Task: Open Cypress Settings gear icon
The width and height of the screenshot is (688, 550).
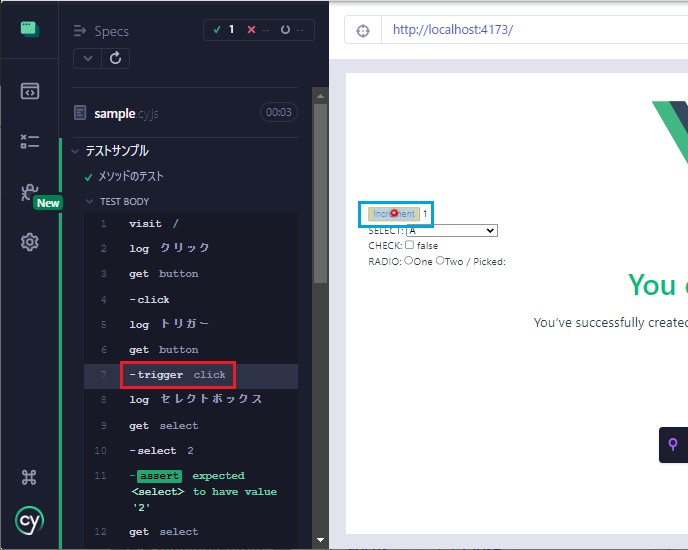Action: click(x=29, y=242)
